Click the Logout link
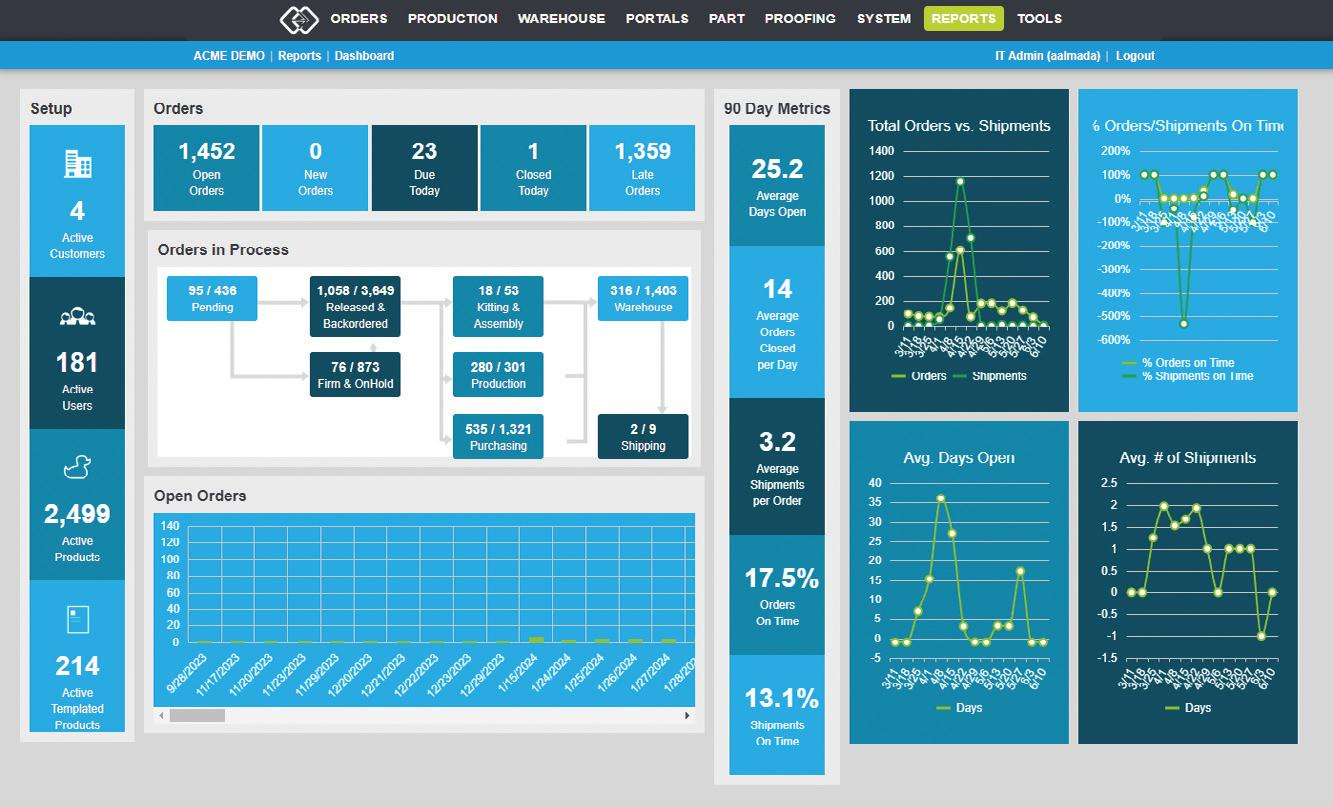Image resolution: width=1333 pixels, height=807 pixels. click(x=1135, y=56)
